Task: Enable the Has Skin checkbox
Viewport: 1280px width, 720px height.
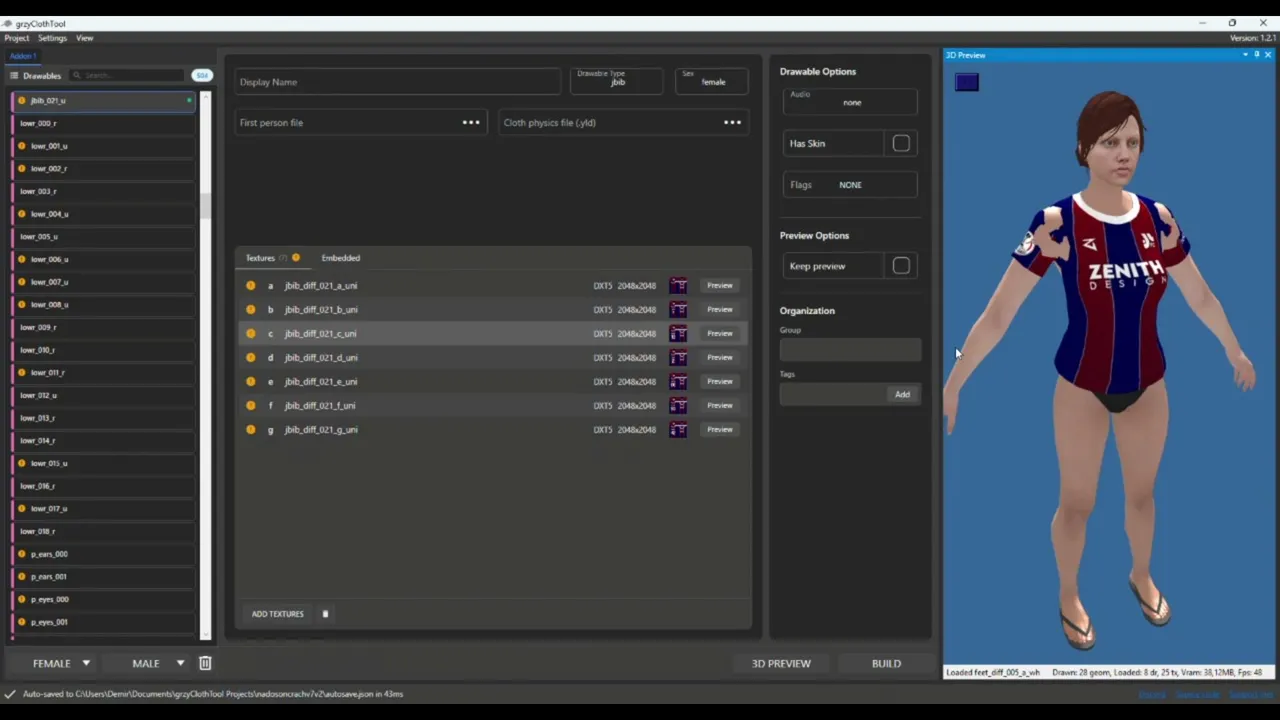Action: point(901,144)
